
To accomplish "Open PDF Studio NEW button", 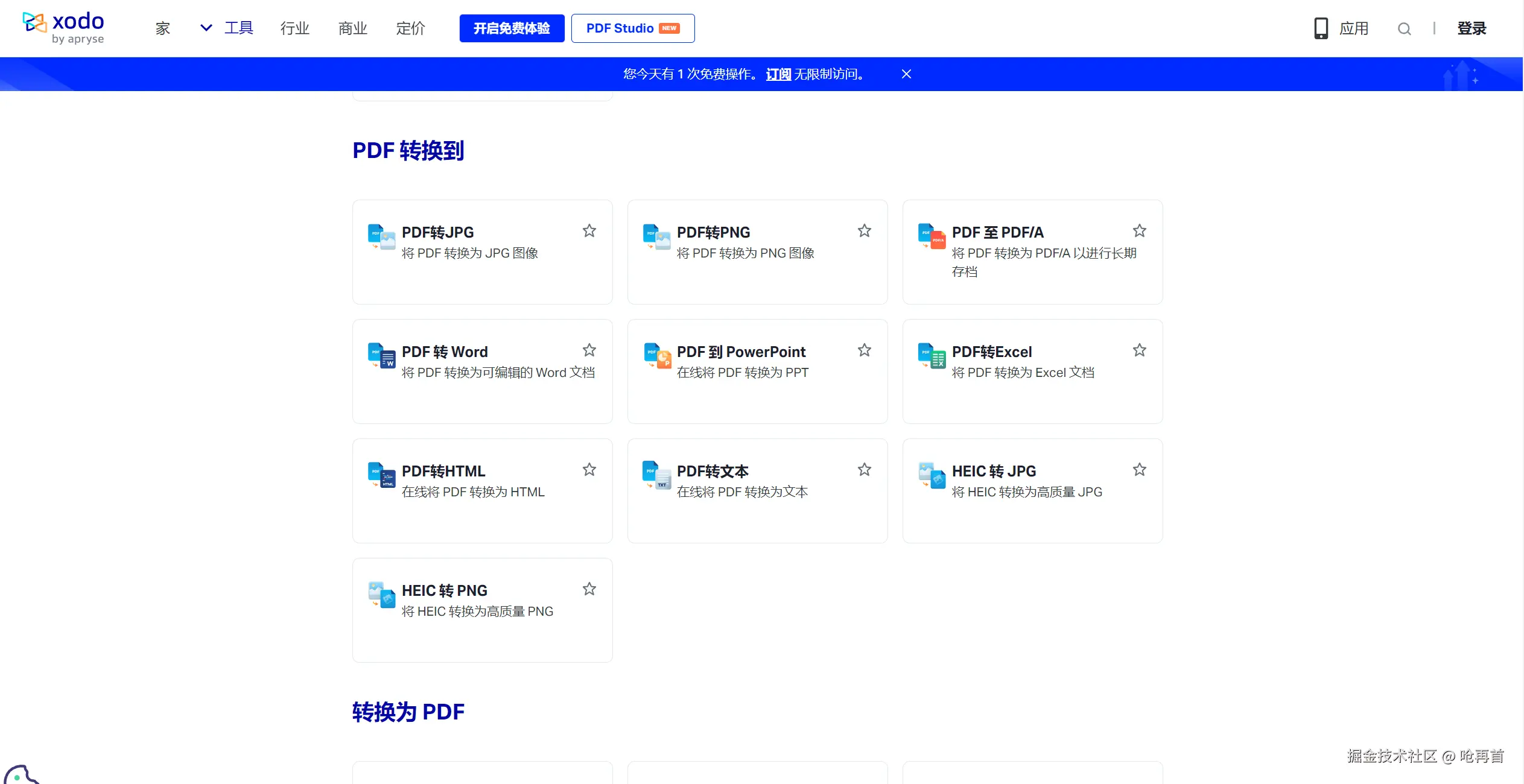I will 632,28.
